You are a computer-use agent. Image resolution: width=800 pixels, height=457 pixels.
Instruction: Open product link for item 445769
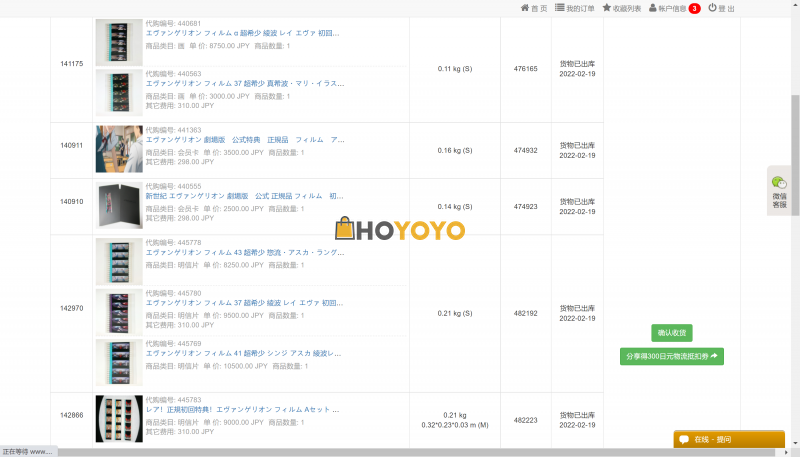243,353
